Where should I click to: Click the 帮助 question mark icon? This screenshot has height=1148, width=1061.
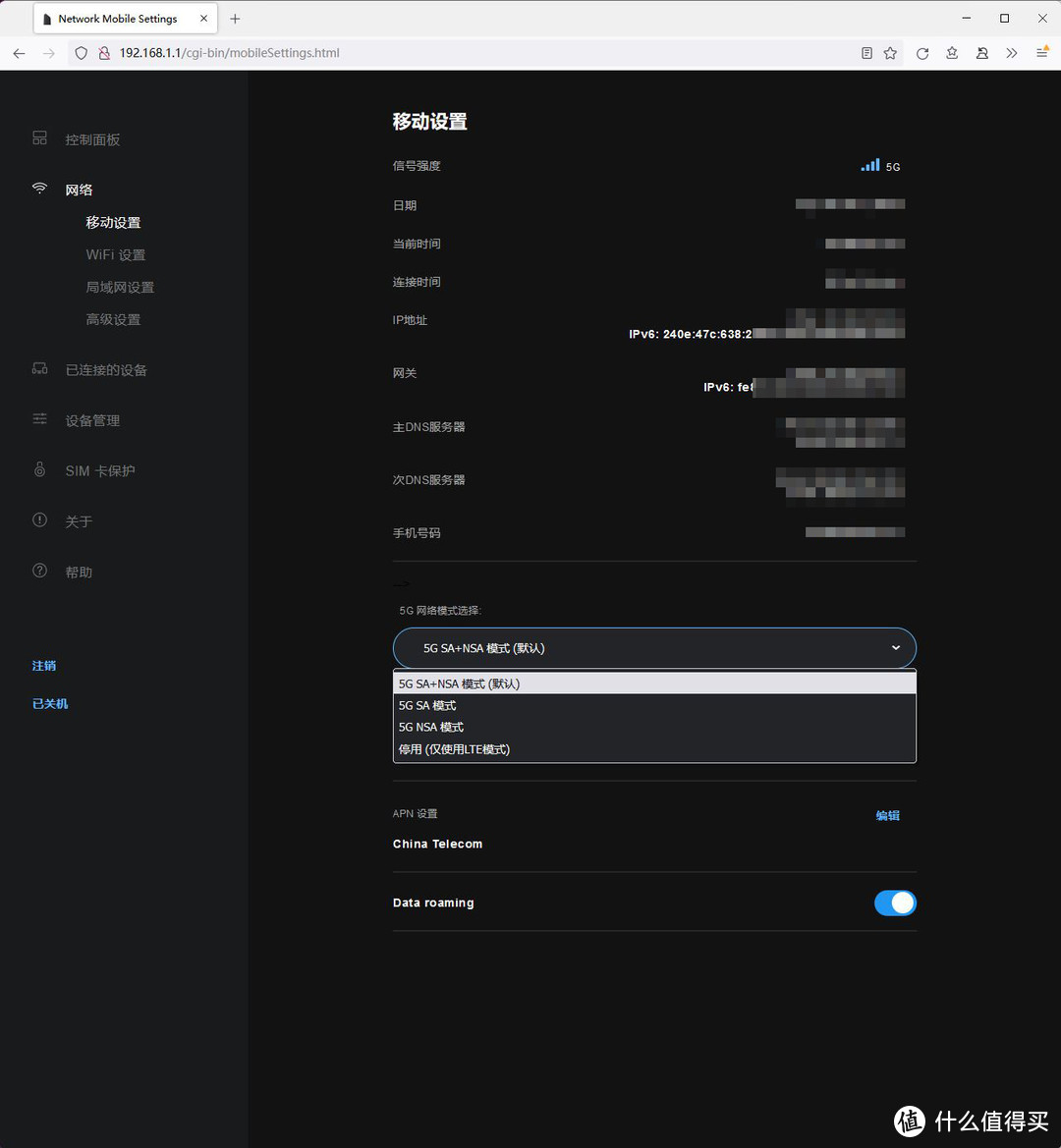pos(39,571)
